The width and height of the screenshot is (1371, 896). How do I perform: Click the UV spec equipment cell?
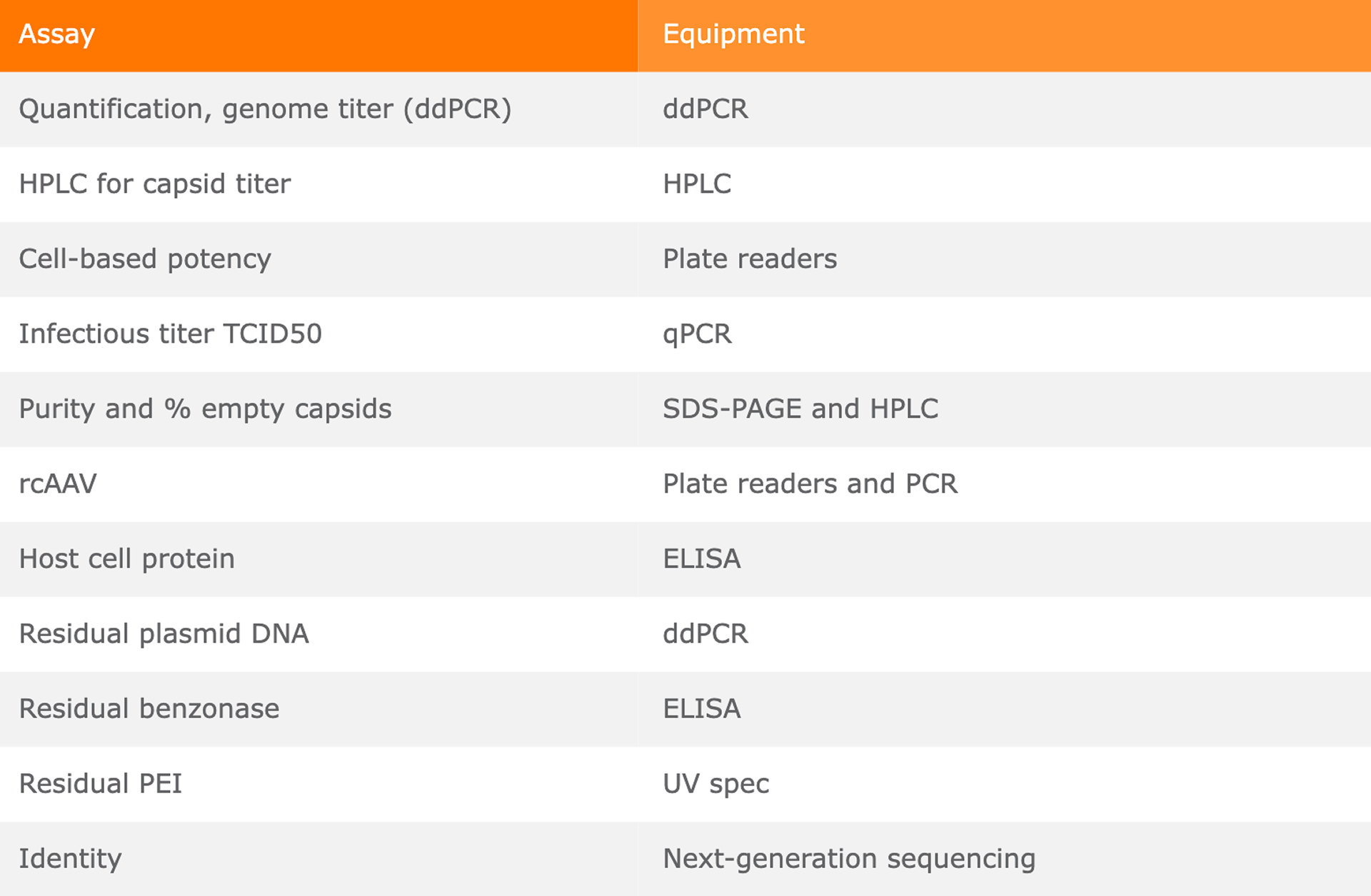point(1004,784)
